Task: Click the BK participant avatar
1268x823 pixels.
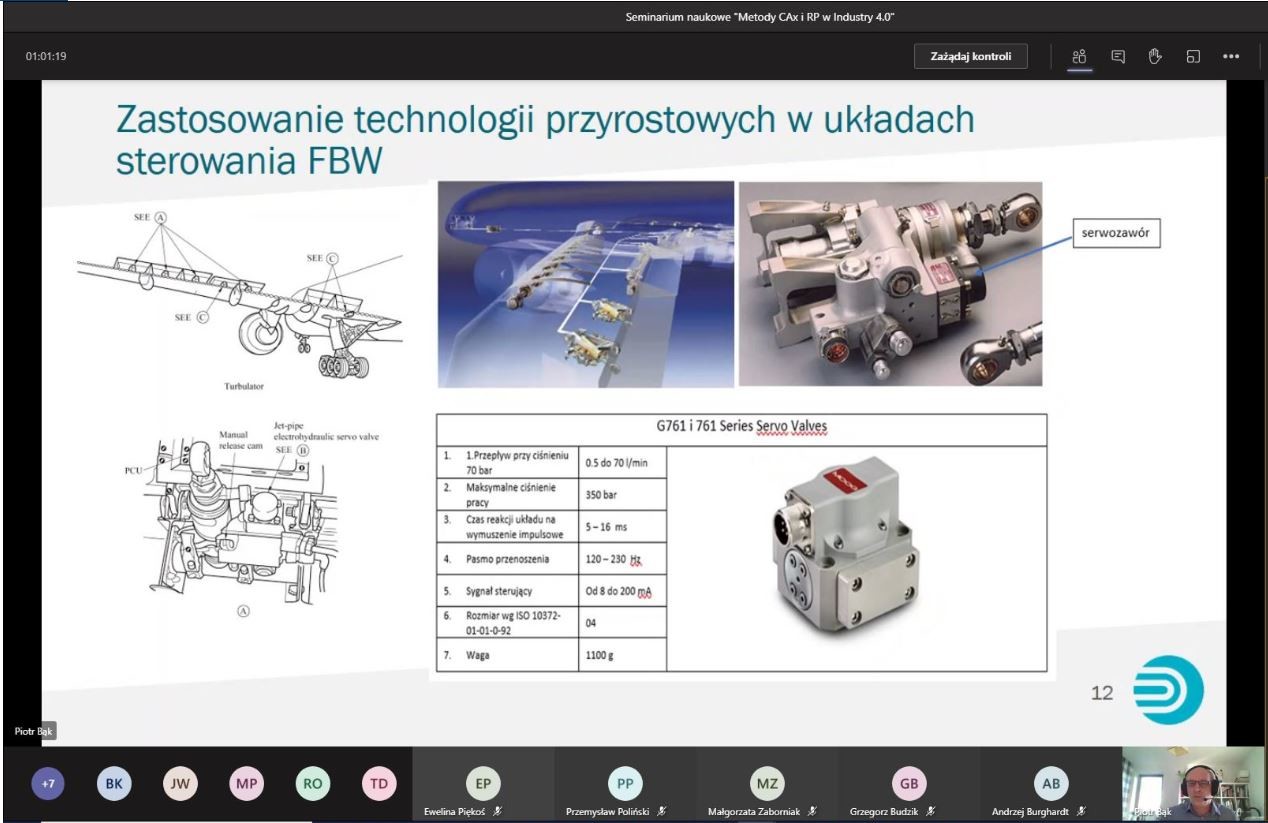Action: coord(113,785)
